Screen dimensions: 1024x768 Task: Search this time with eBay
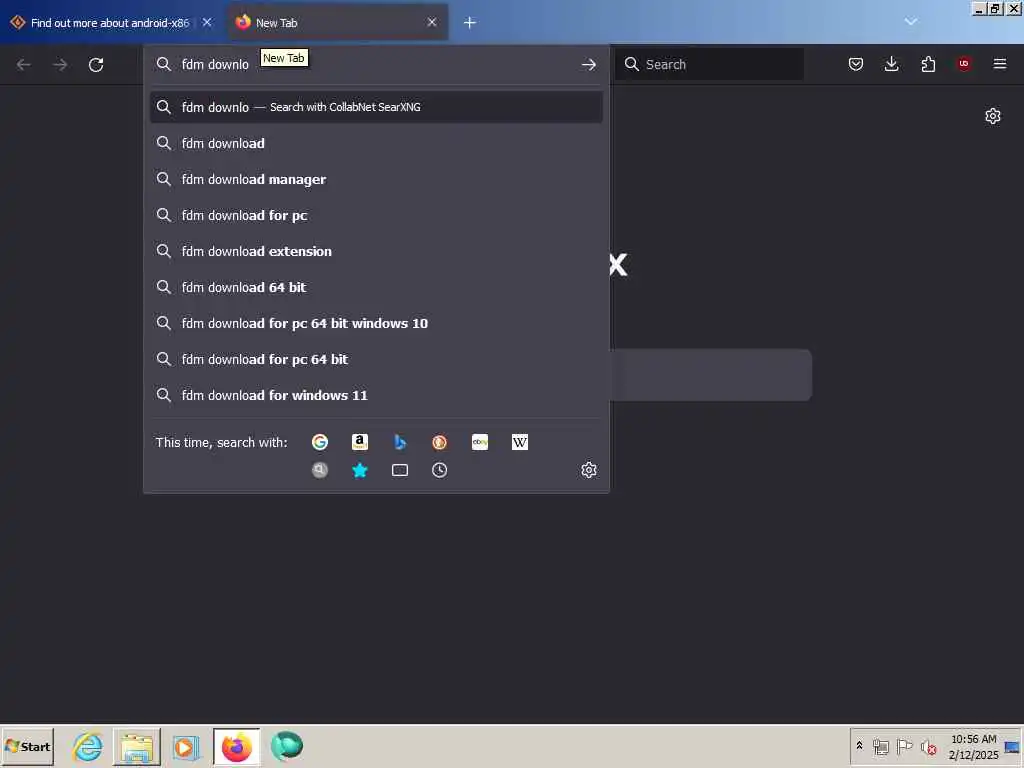(x=480, y=442)
